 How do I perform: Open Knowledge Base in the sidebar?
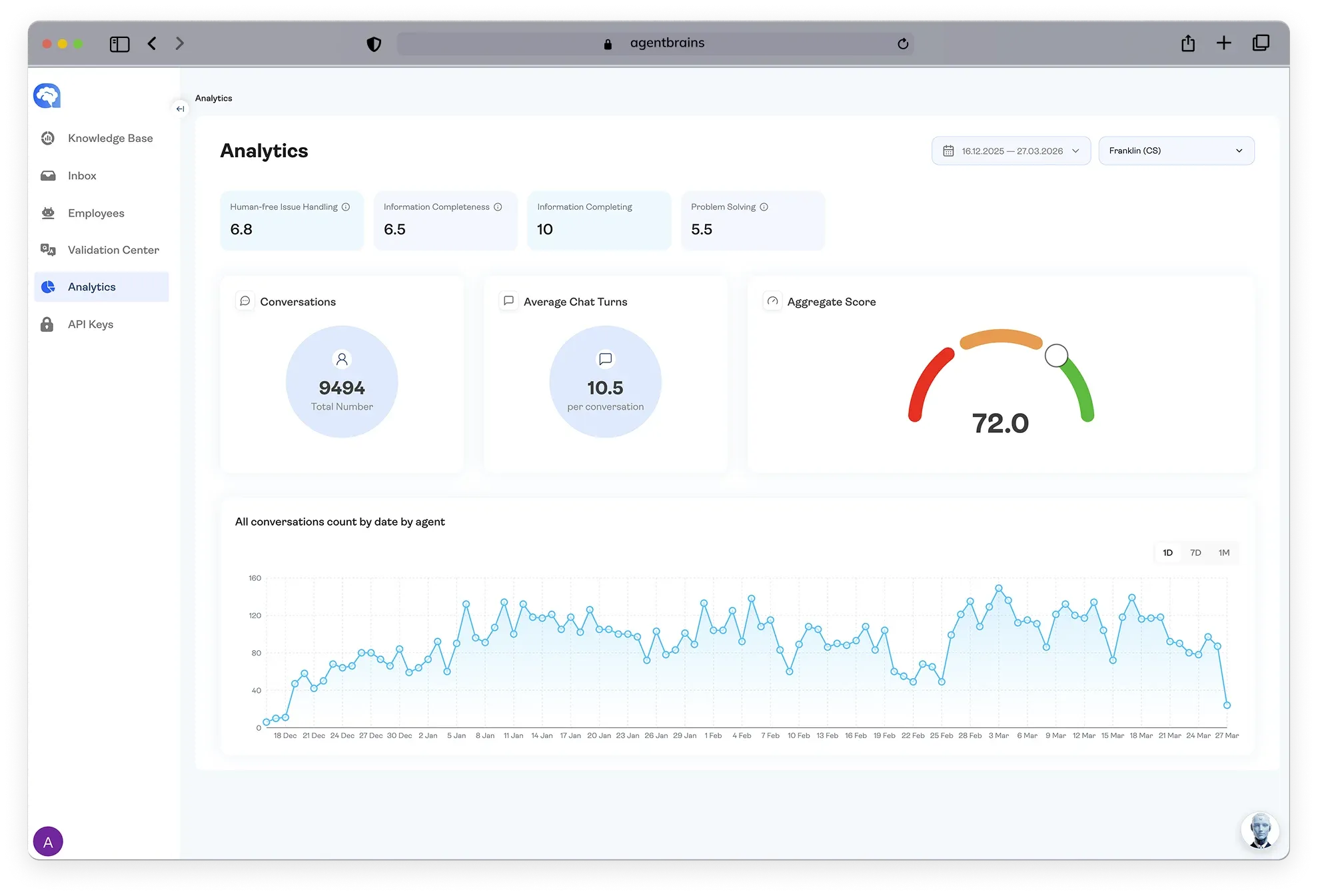pos(110,139)
